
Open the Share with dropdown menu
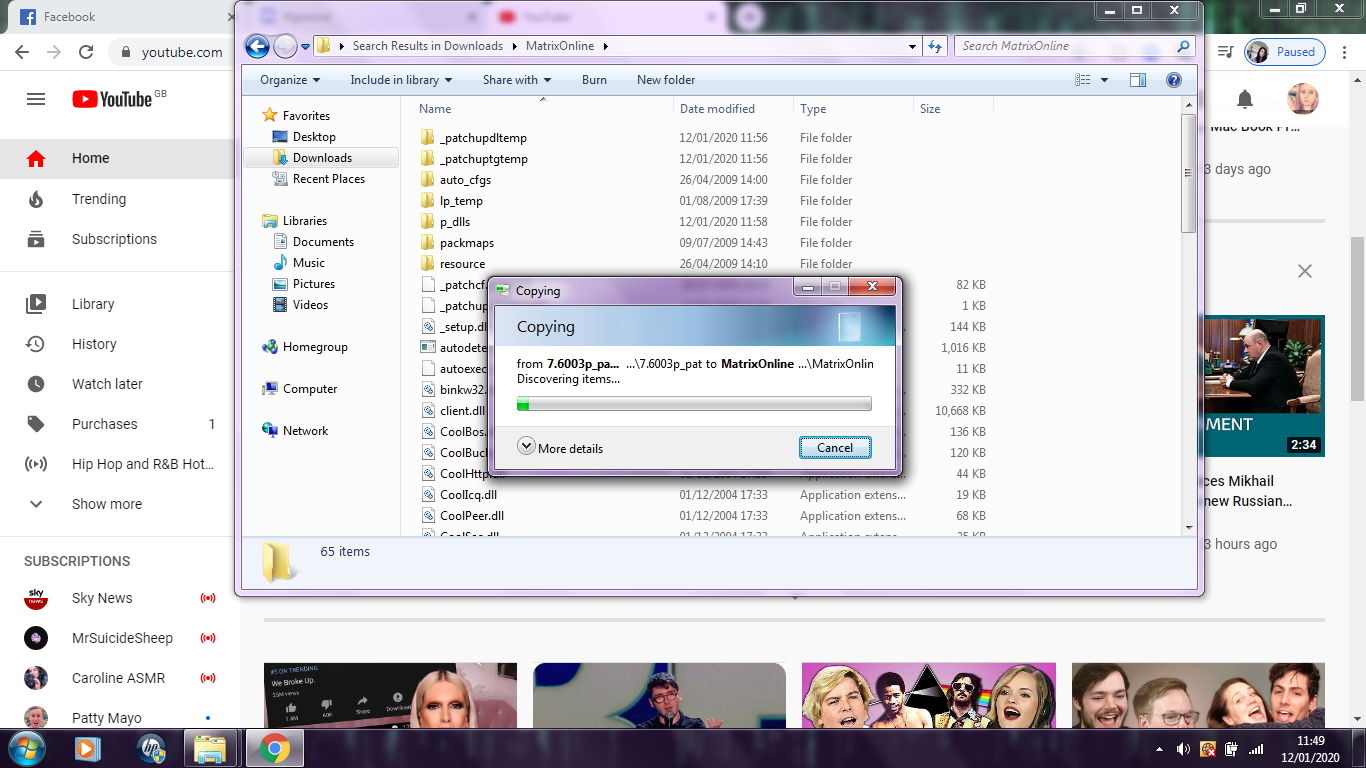(x=517, y=80)
